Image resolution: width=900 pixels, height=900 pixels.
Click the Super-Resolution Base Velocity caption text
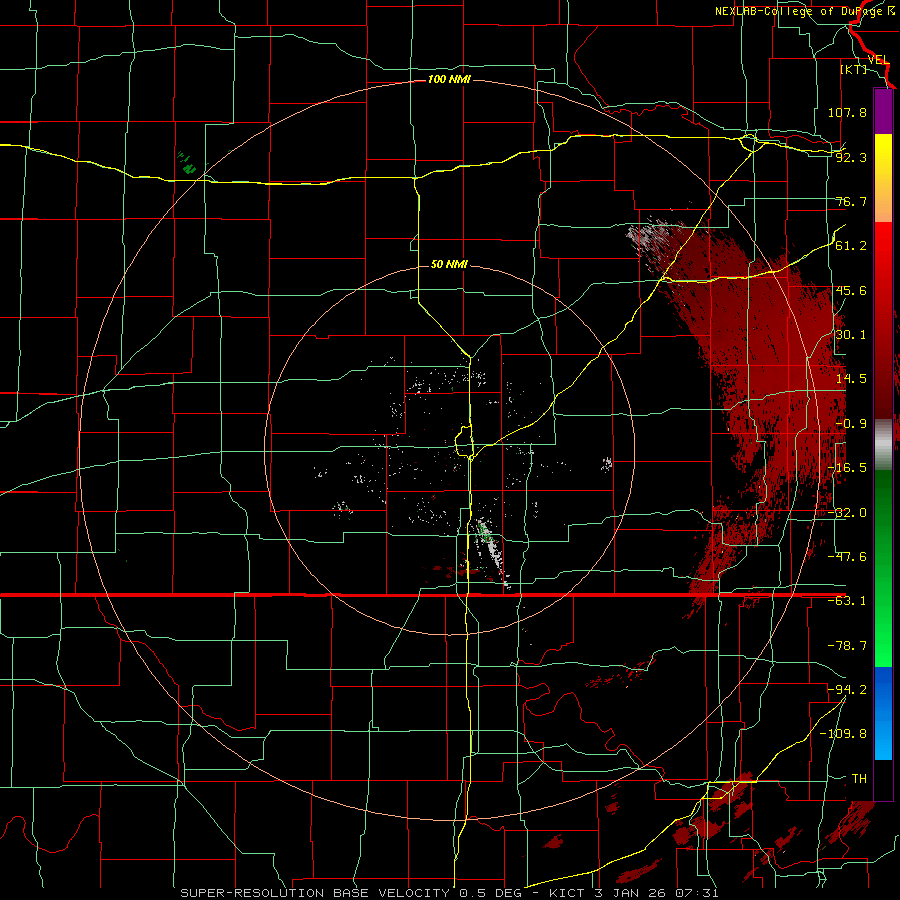[449, 893]
